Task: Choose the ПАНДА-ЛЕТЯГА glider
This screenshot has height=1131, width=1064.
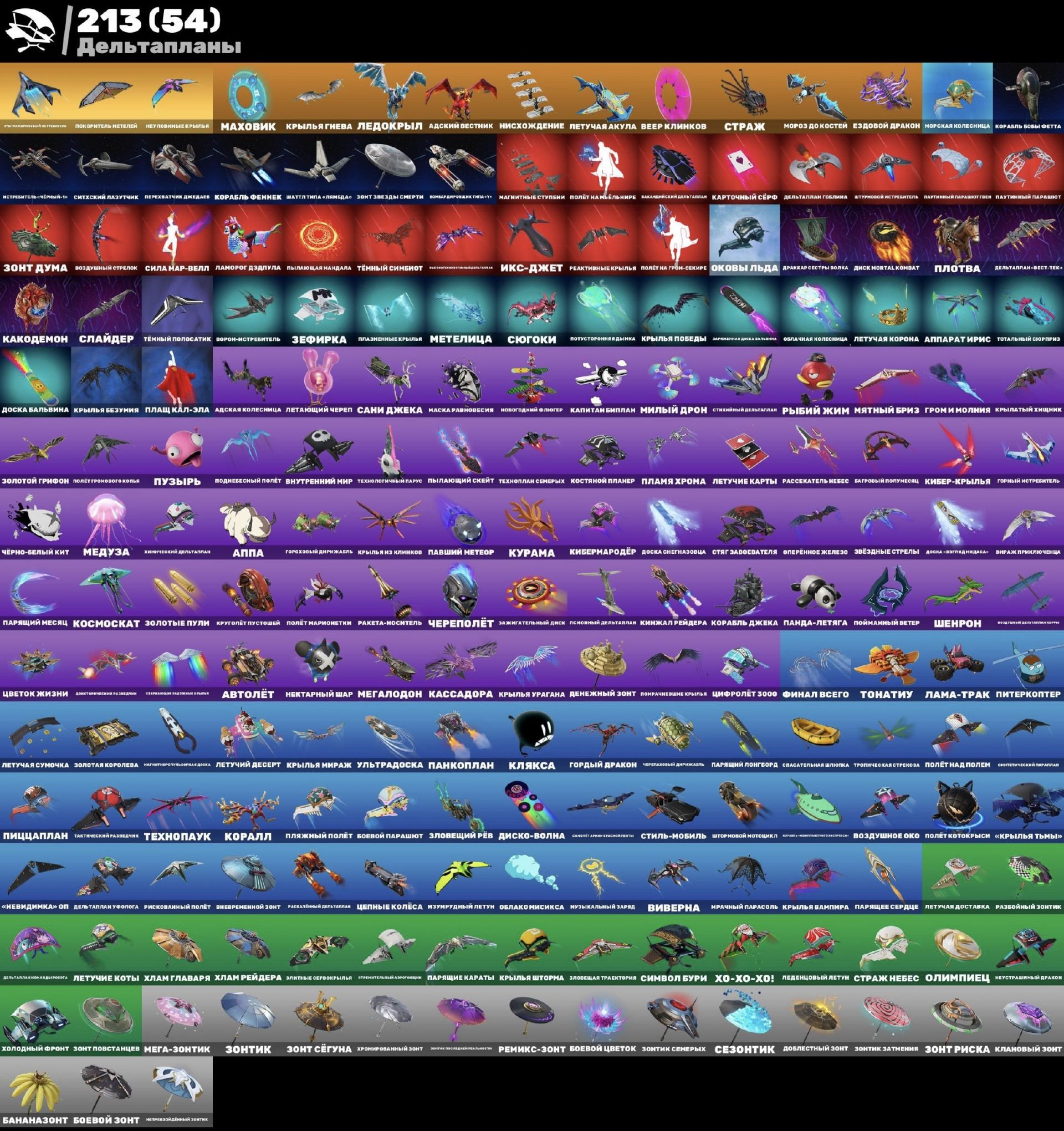Action: coord(815,594)
